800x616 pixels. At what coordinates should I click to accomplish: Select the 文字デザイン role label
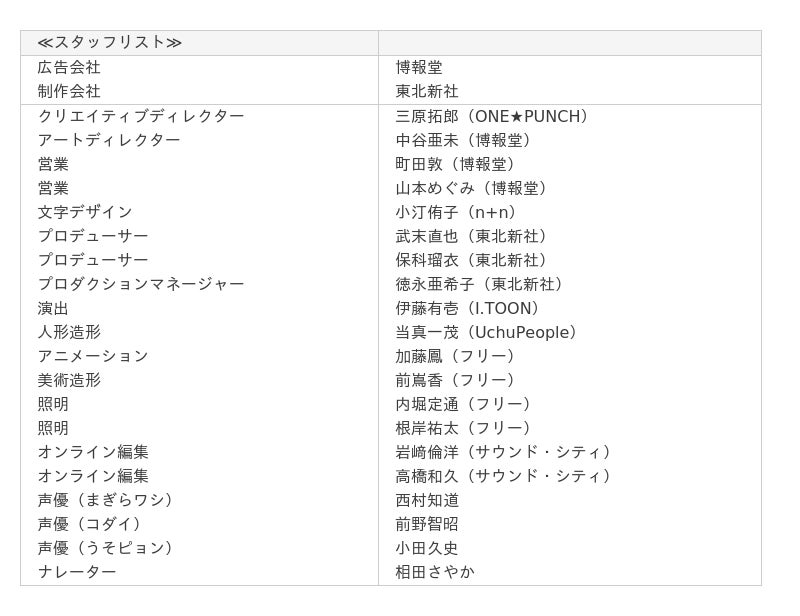pos(85,212)
